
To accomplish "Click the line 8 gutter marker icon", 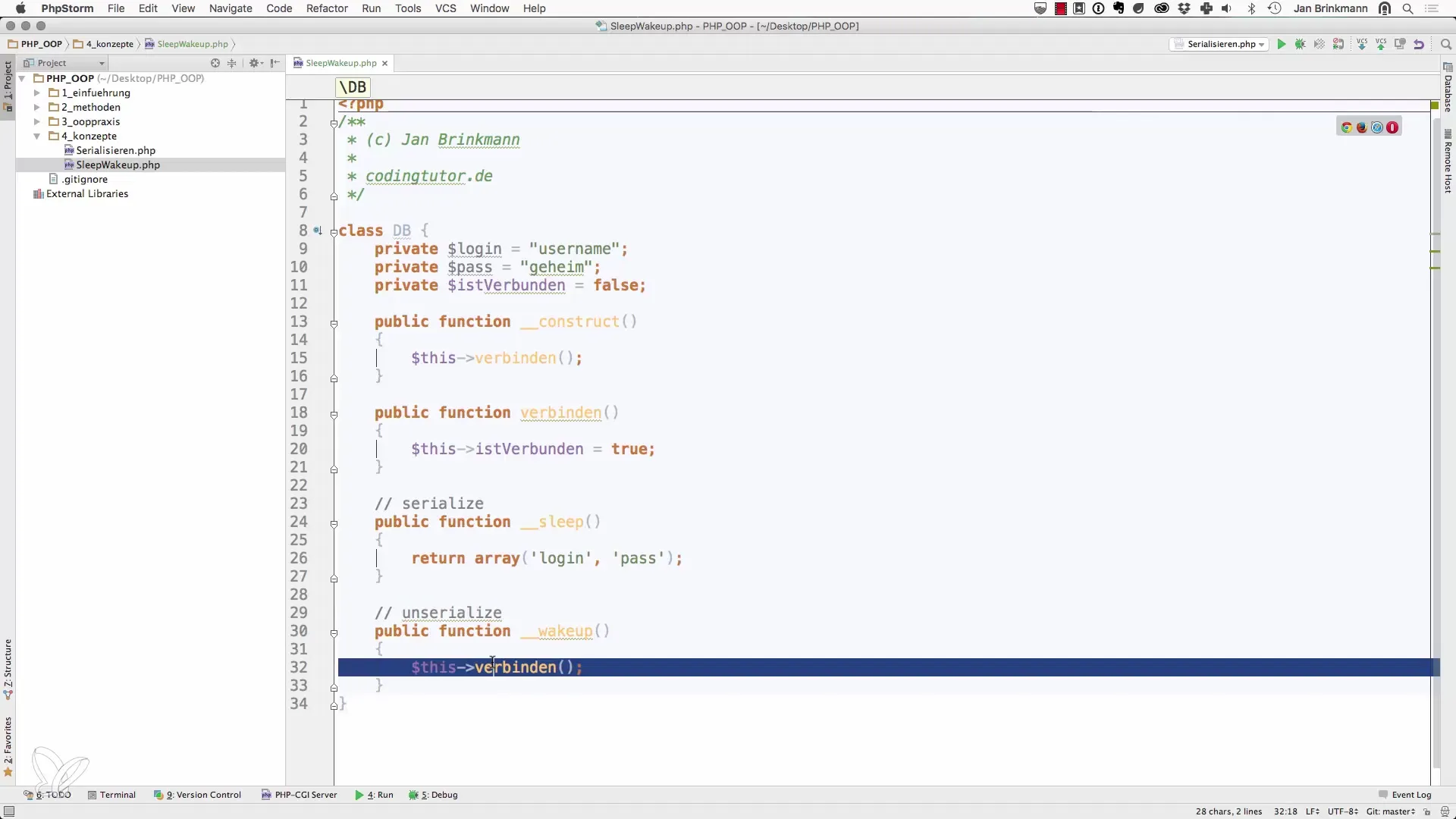I will [318, 231].
